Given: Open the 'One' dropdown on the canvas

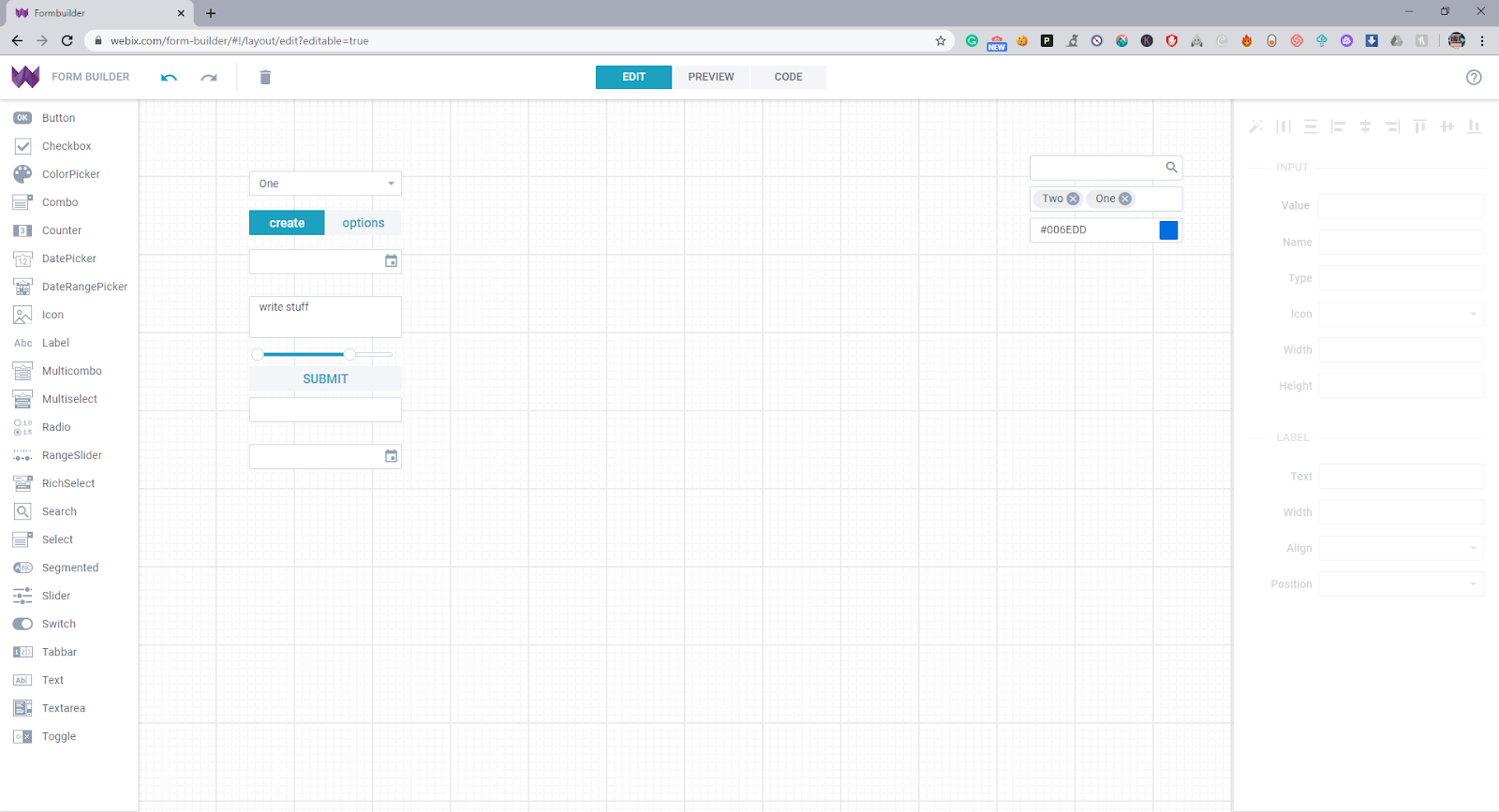Looking at the screenshot, I should point(325,184).
